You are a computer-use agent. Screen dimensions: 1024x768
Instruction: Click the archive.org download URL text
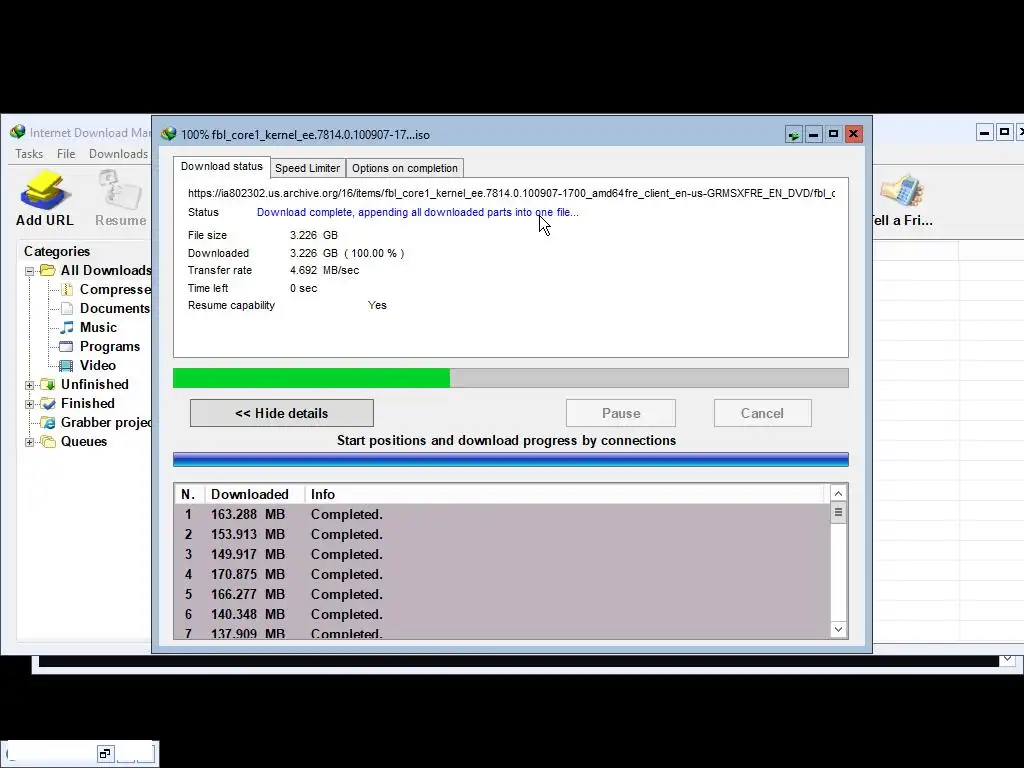[x=511, y=193]
